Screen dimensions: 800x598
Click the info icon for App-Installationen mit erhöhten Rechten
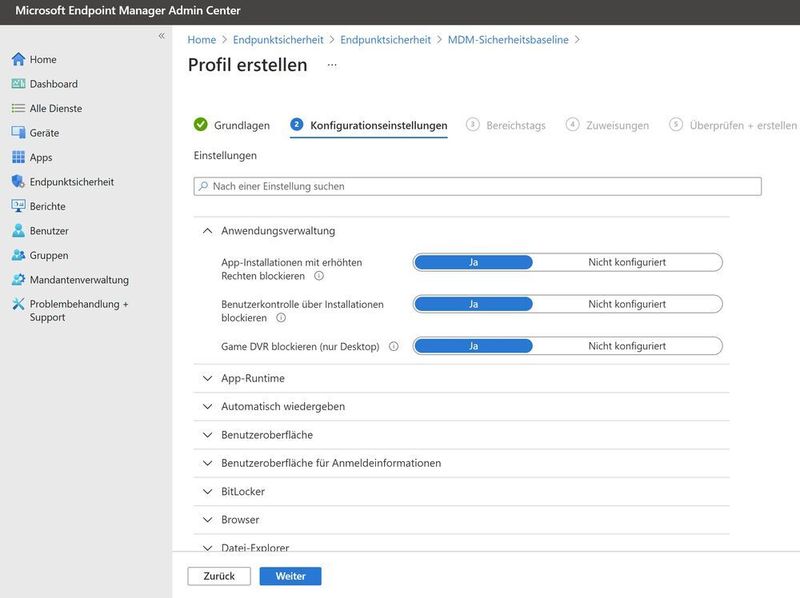pyautogui.click(x=319, y=276)
